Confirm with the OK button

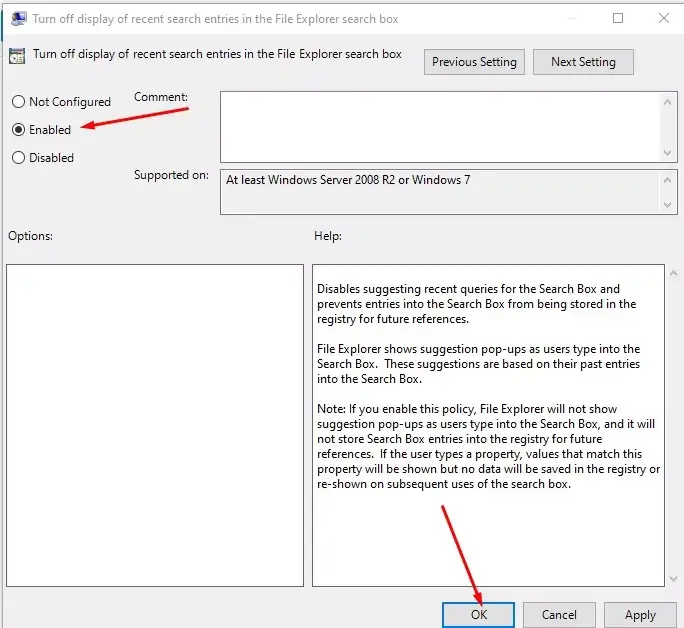click(x=479, y=615)
